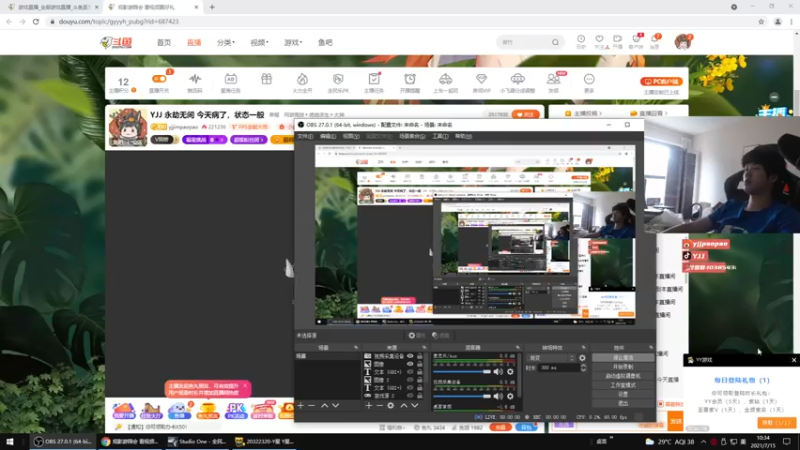Toggle the lock on 视频采集设备 source
The width and height of the screenshot is (800, 450).
[420, 356]
